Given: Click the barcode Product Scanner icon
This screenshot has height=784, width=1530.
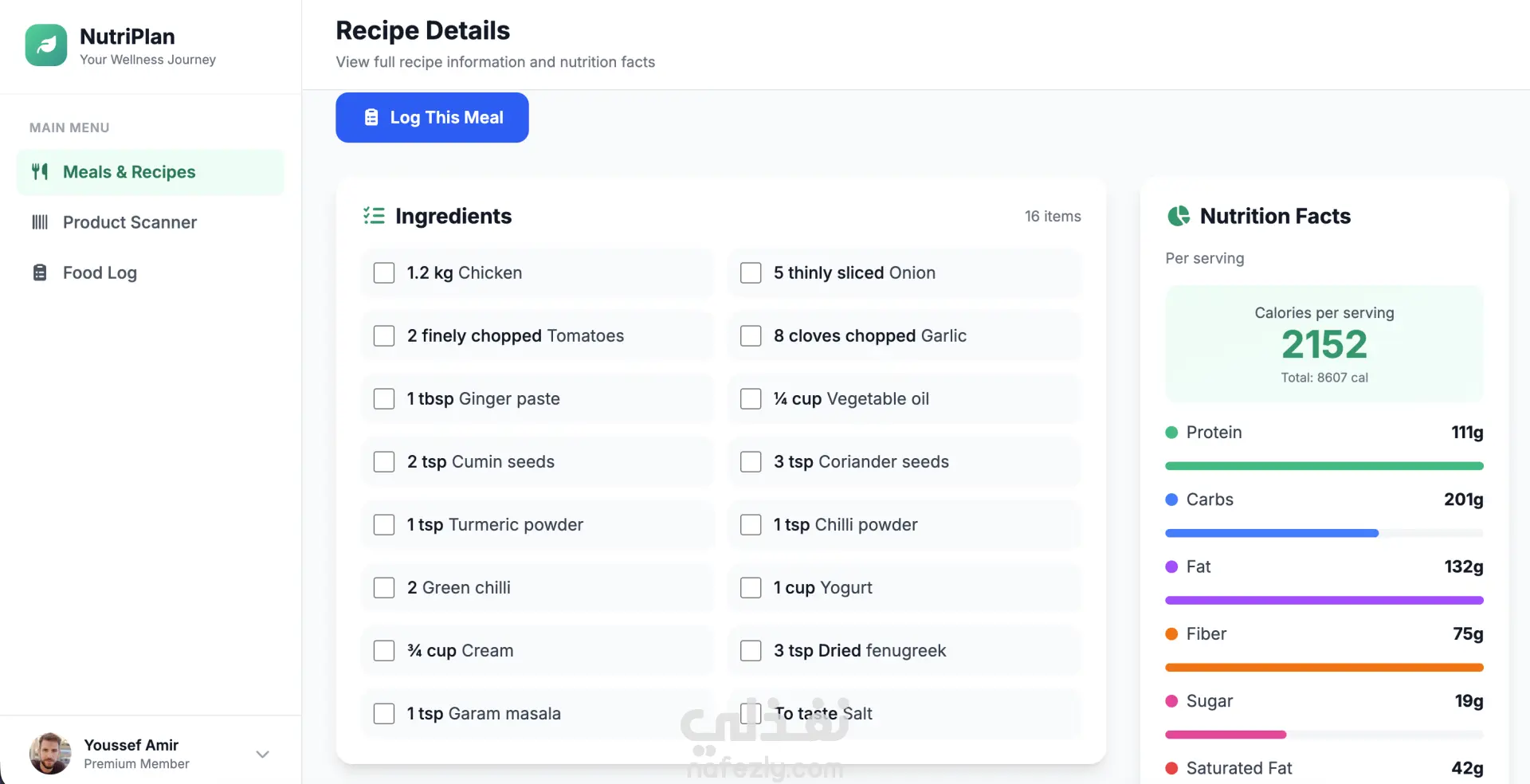Looking at the screenshot, I should [40, 222].
